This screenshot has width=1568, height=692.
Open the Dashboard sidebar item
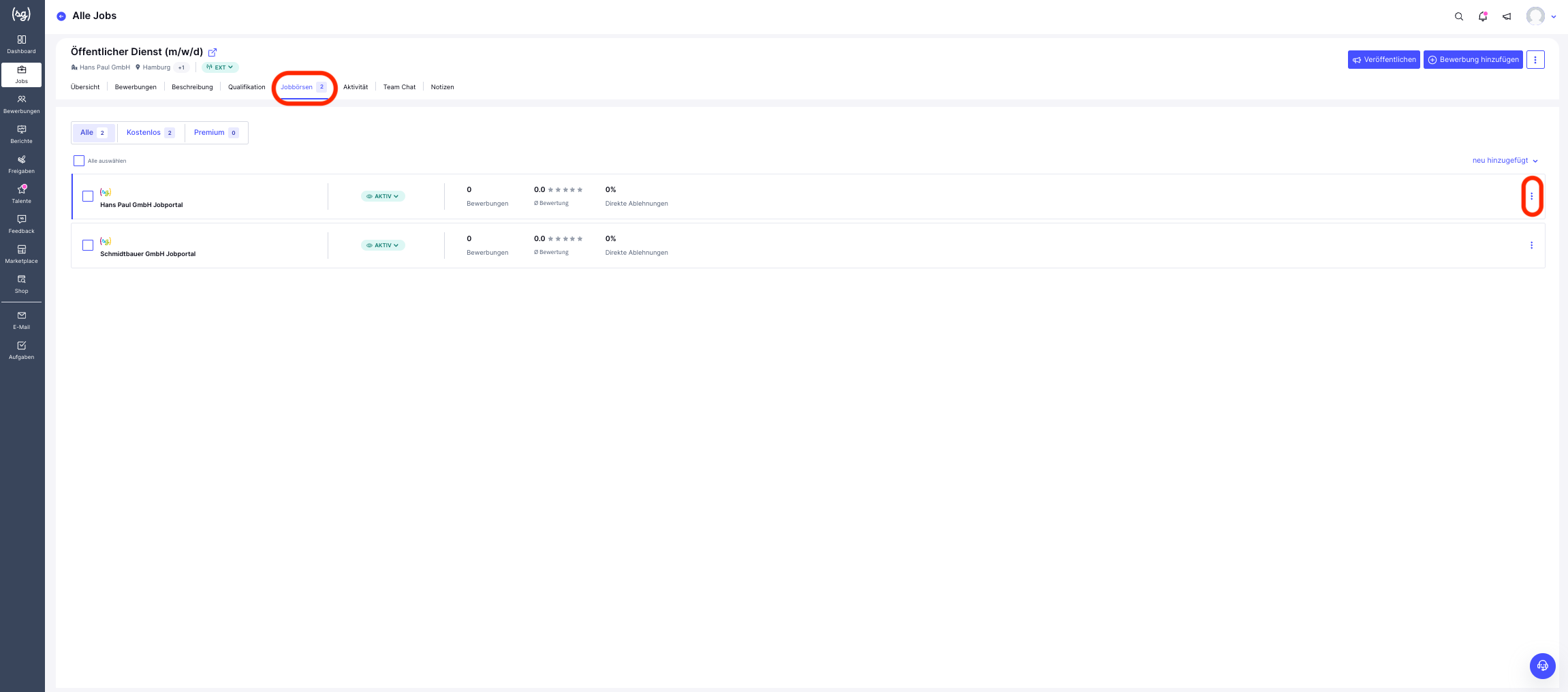(22, 44)
